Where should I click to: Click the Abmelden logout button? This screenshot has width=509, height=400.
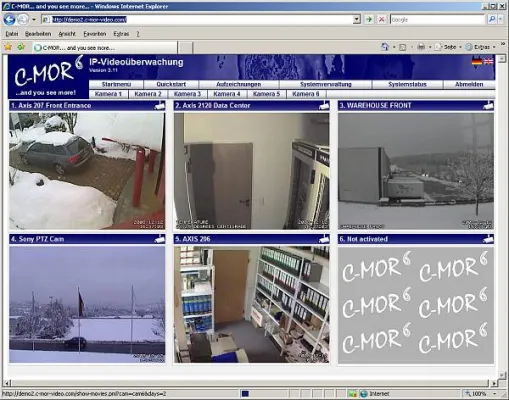469,84
